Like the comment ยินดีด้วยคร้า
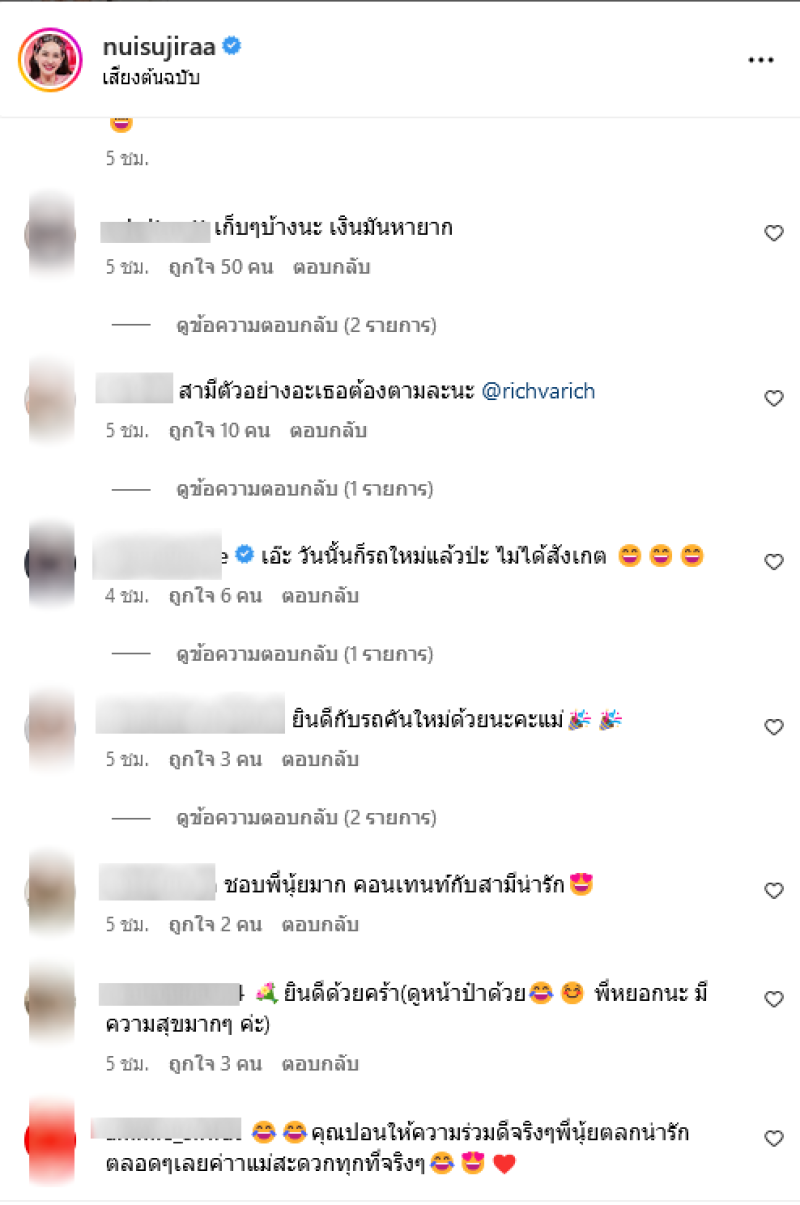This screenshot has height=1205, width=800. (x=773, y=999)
